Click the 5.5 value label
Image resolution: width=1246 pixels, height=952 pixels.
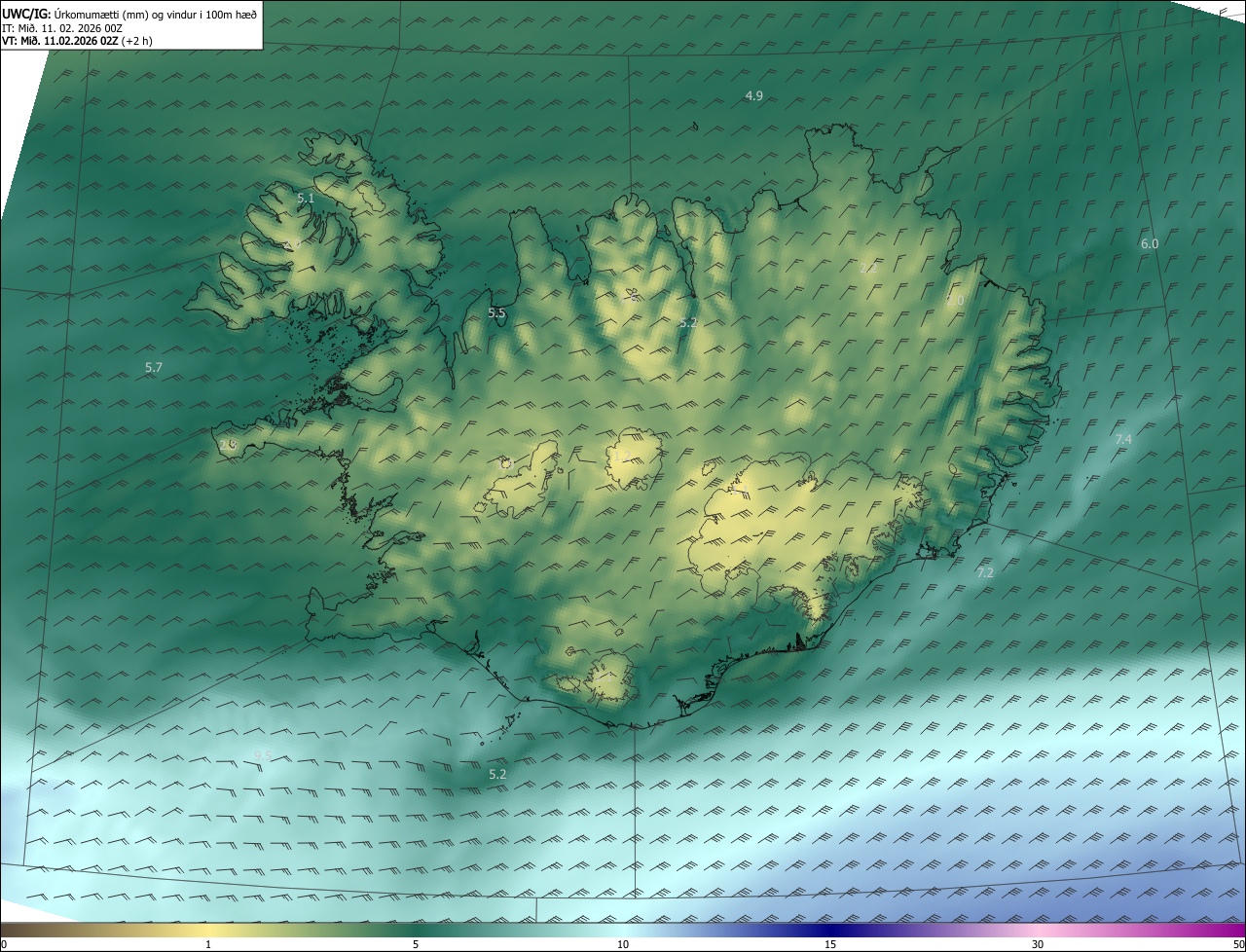496,312
